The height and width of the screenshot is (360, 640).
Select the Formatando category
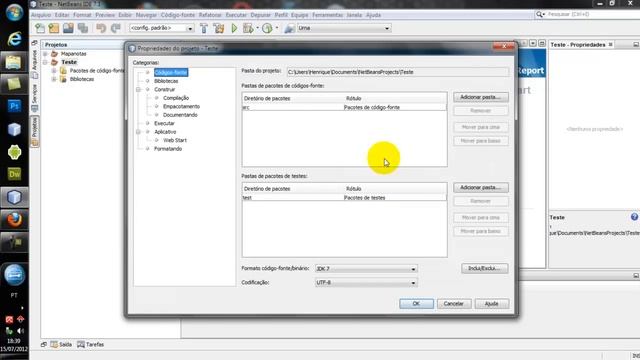168,149
